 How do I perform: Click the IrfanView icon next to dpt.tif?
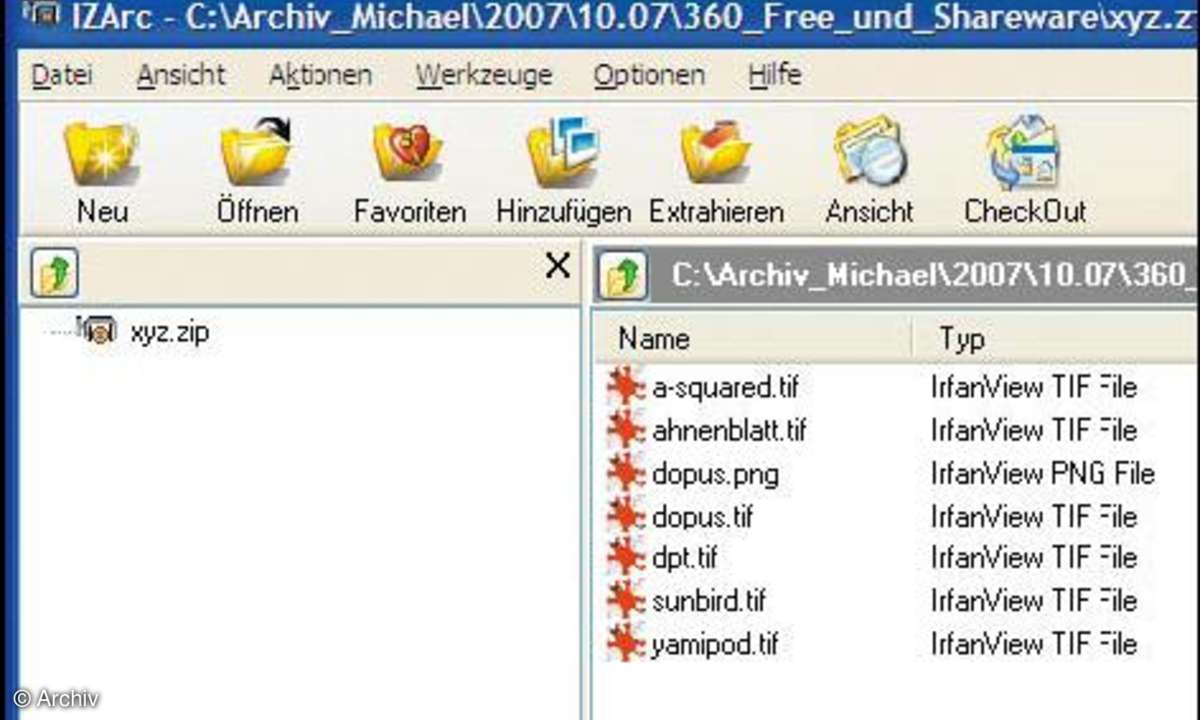tap(626, 557)
